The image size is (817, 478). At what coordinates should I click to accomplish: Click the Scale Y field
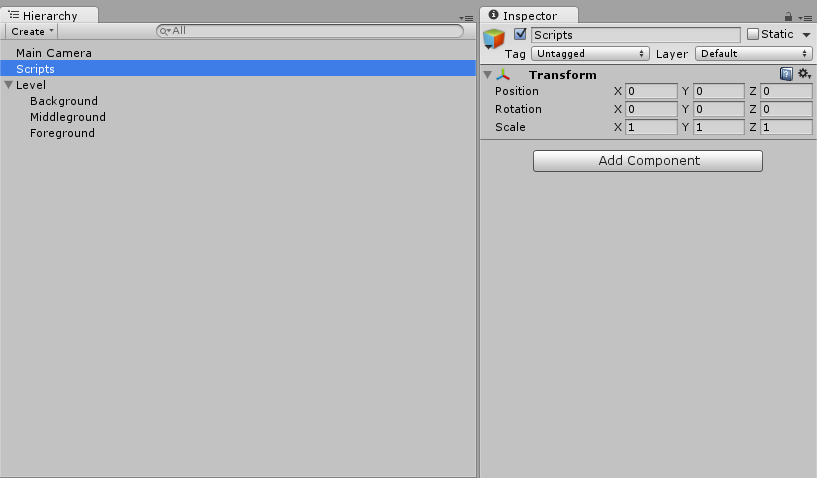[x=719, y=127]
